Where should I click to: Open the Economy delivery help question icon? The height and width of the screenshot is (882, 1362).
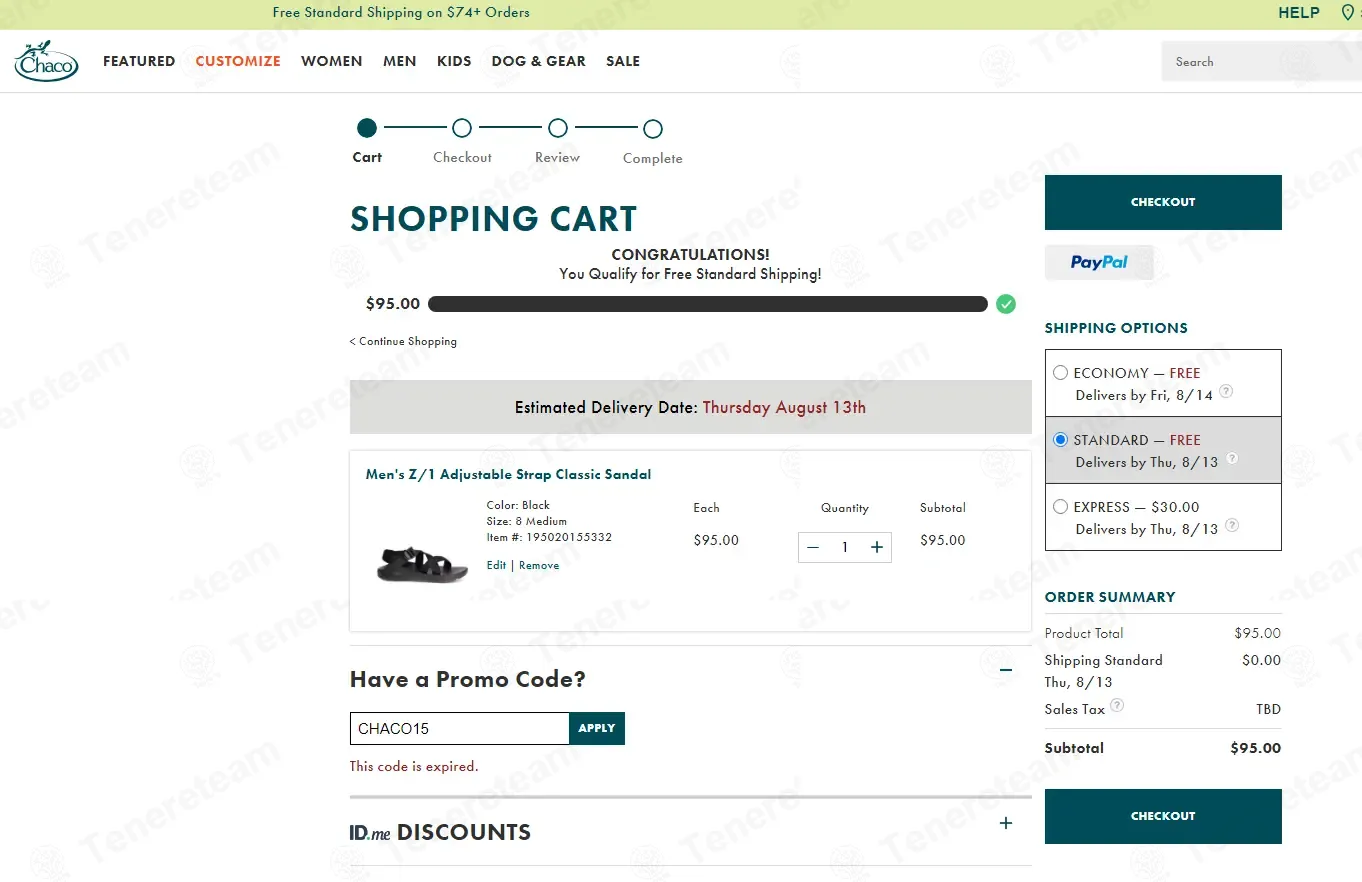pos(1226,391)
